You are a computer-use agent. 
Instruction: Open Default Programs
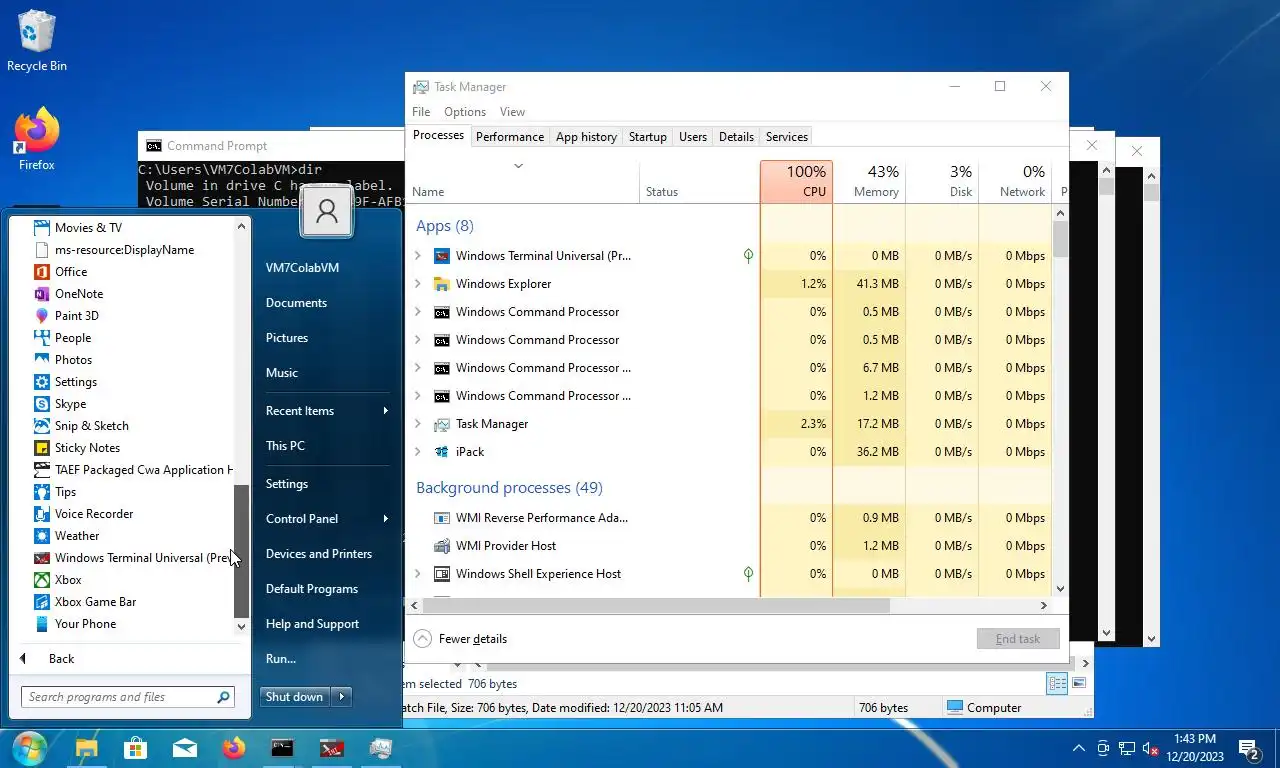pos(312,589)
